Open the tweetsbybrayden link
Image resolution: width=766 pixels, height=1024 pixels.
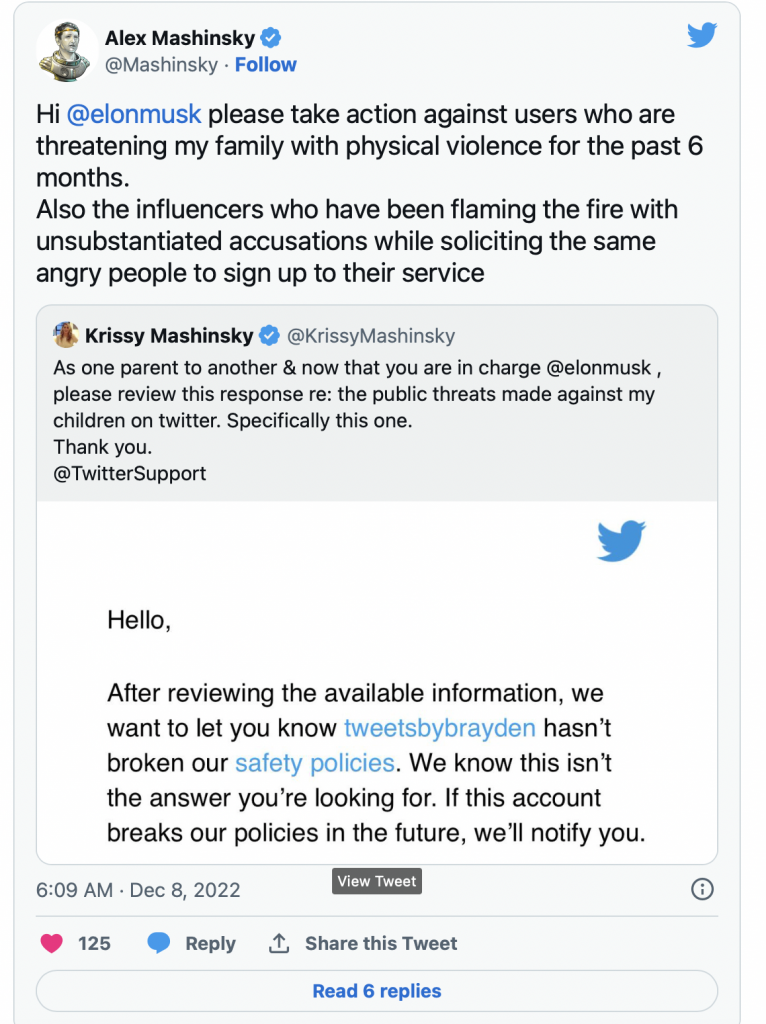click(439, 728)
